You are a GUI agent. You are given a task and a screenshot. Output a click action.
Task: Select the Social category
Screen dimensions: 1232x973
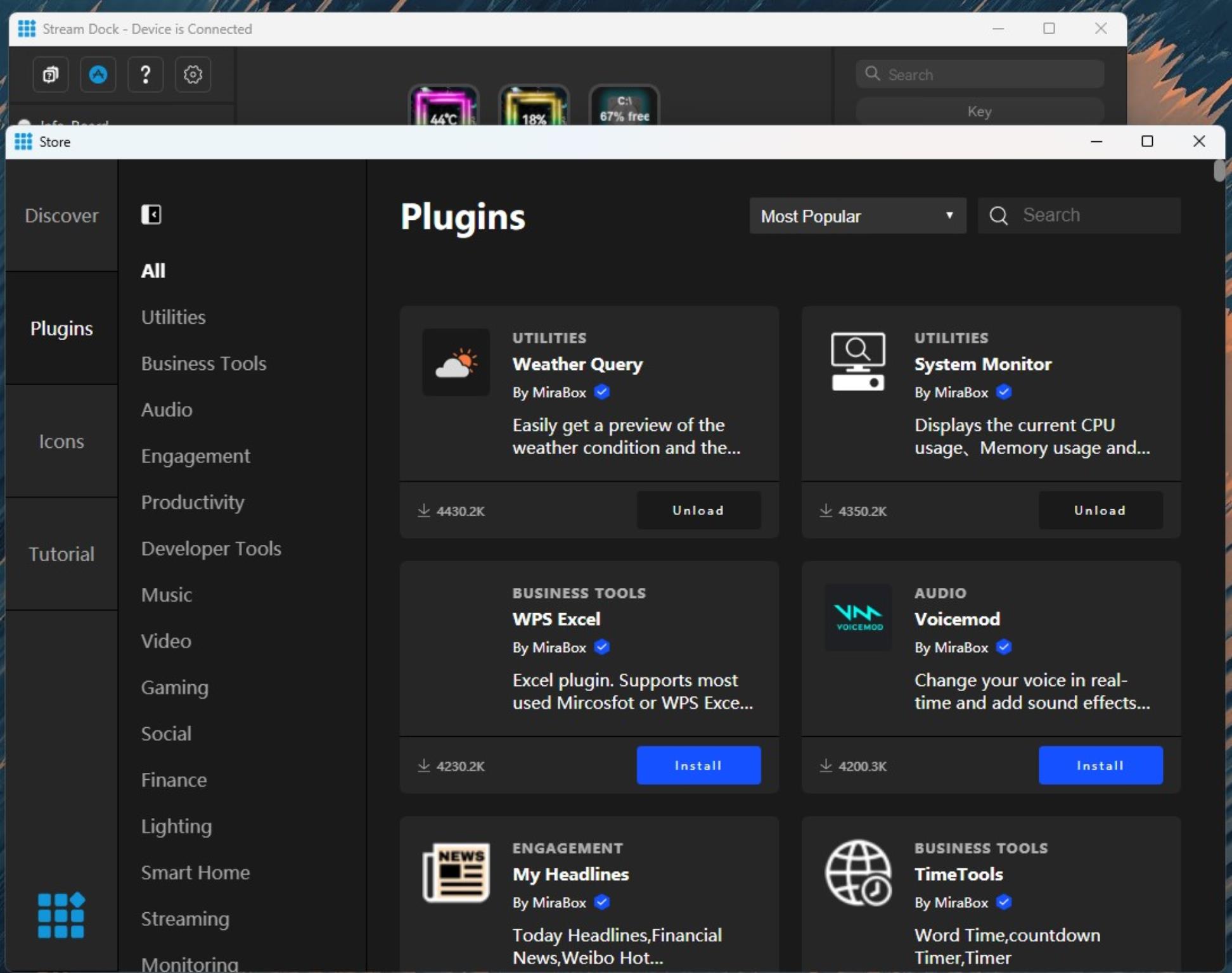[x=166, y=734]
